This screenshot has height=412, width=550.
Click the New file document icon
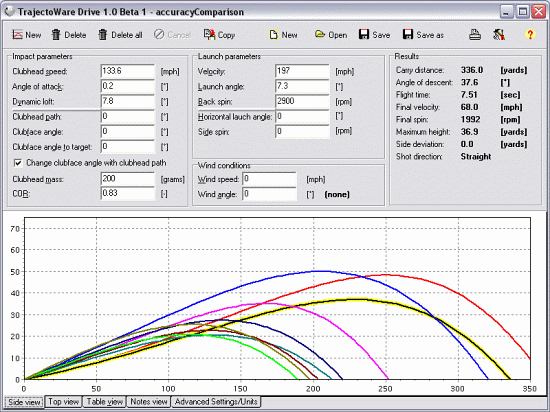coord(274,34)
